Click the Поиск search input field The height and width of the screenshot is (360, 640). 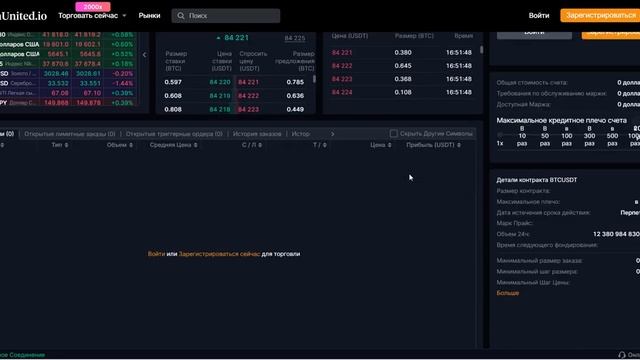pyautogui.click(x=226, y=16)
